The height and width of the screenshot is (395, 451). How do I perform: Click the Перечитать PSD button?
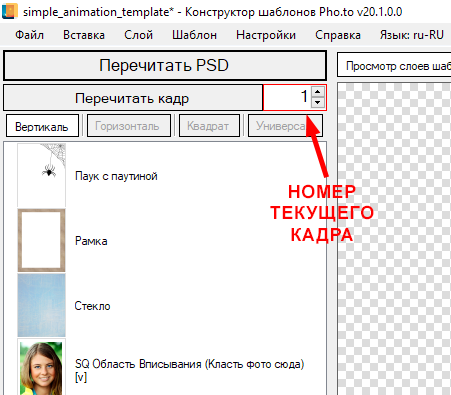(165, 65)
